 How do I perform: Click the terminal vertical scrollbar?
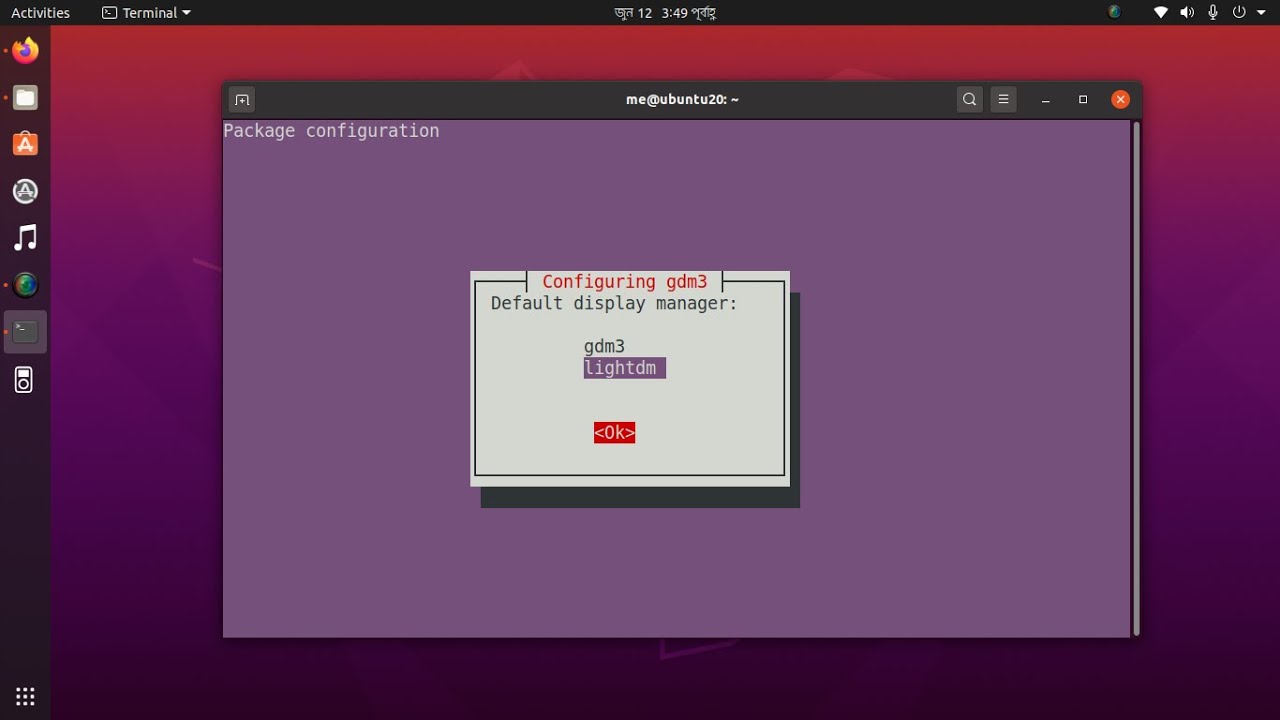1136,378
